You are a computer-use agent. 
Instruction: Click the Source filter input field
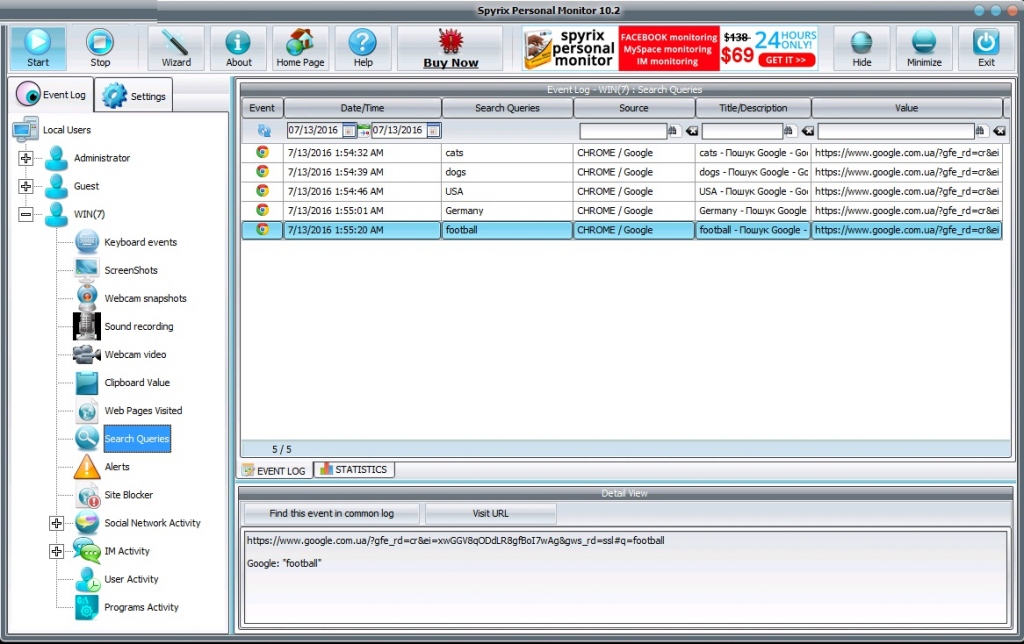tap(622, 131)
